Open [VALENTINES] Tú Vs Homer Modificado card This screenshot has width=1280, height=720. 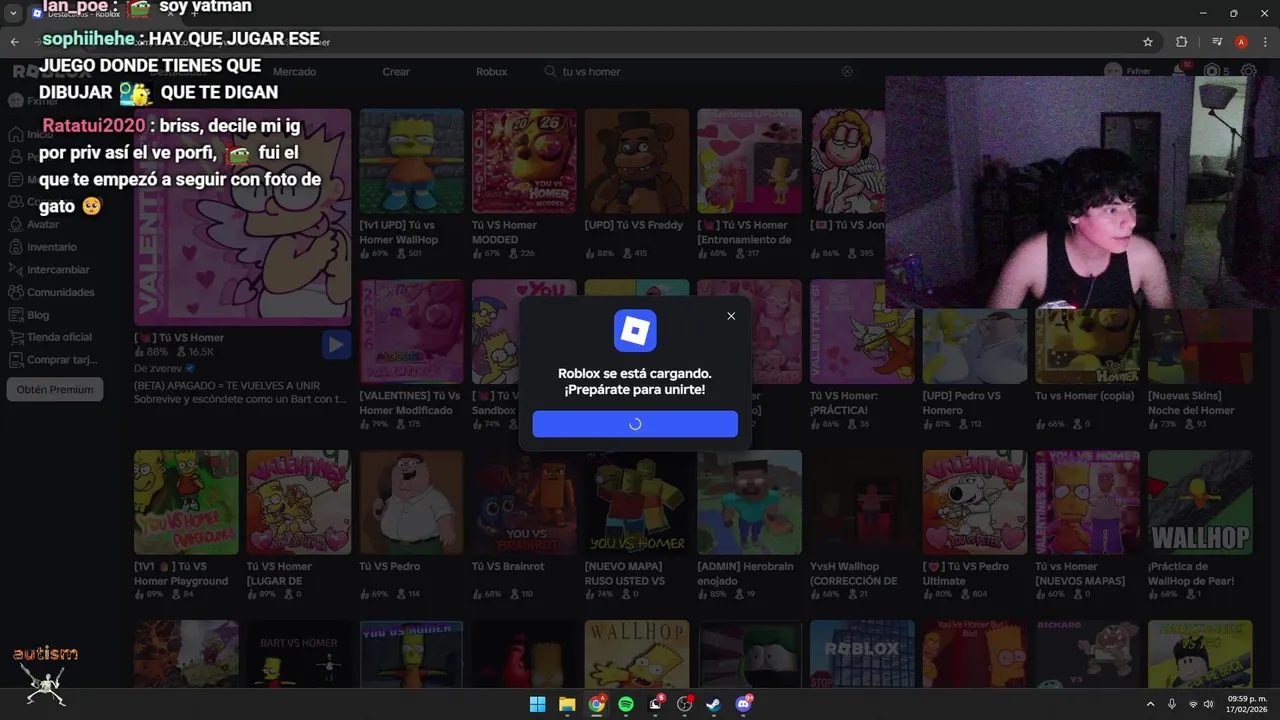coord(411,355)
